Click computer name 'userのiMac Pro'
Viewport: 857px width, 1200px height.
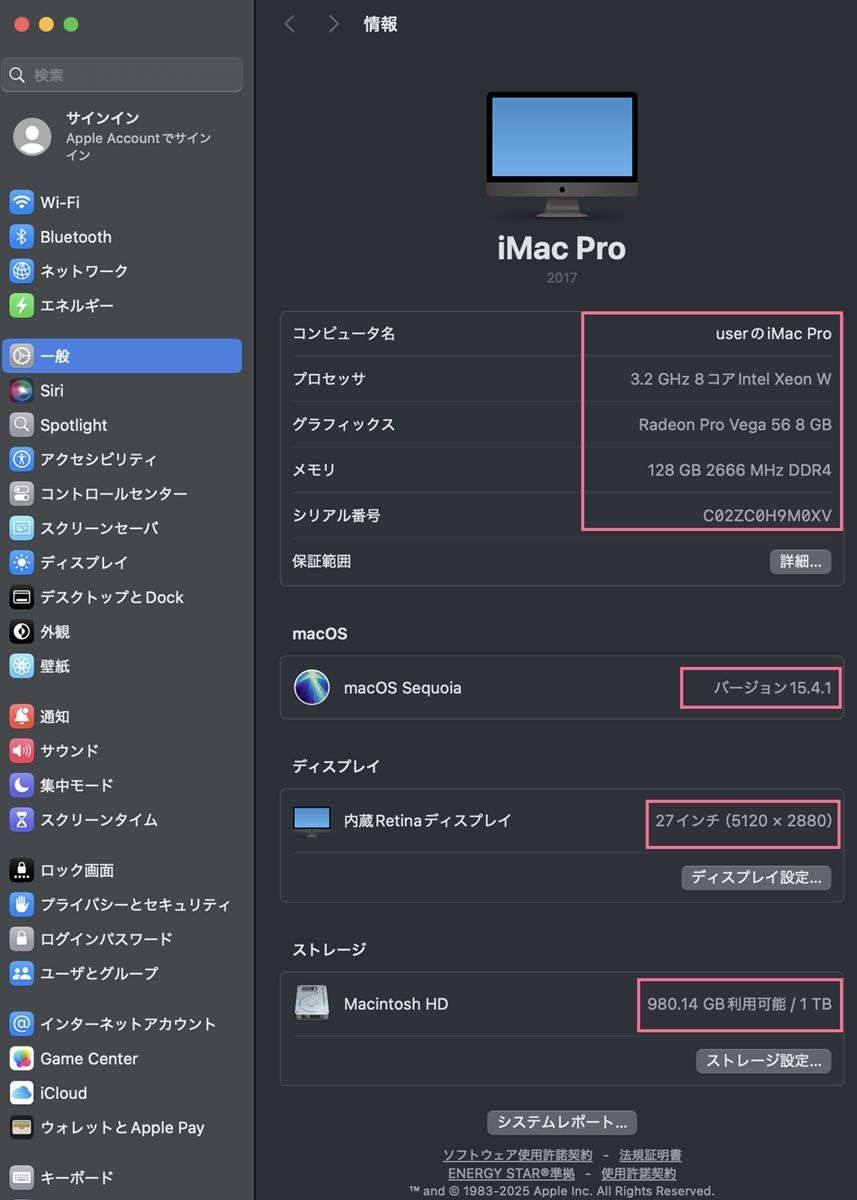click(773, 333)
